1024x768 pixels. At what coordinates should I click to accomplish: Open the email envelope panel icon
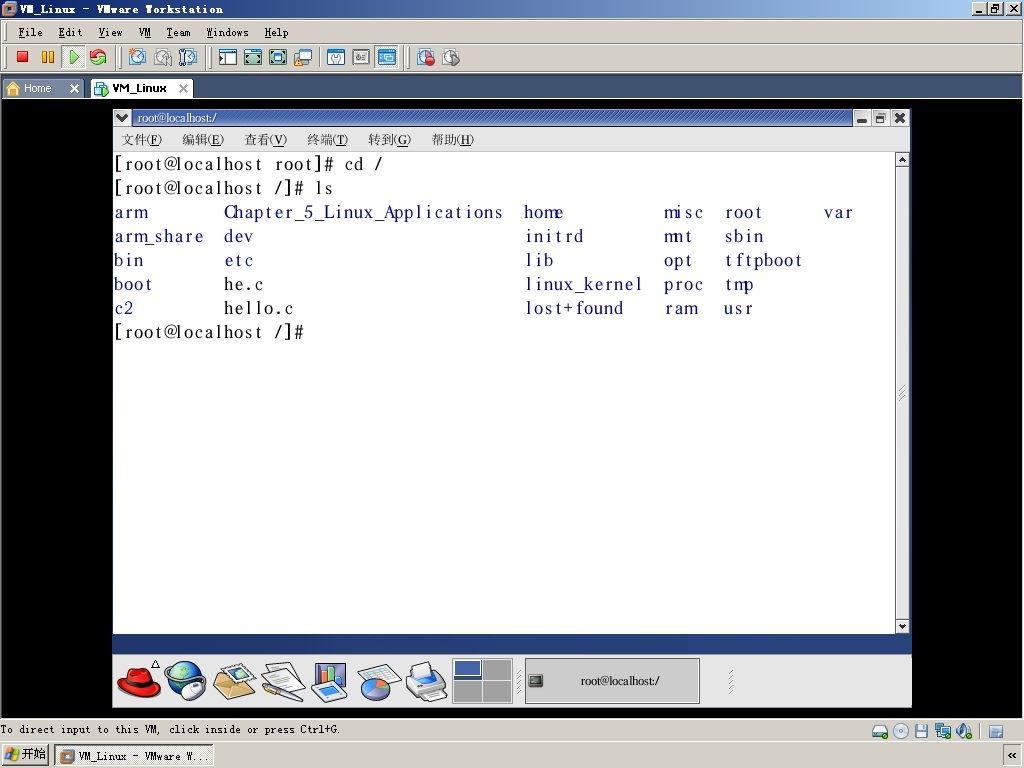click(x=234, y=681)
